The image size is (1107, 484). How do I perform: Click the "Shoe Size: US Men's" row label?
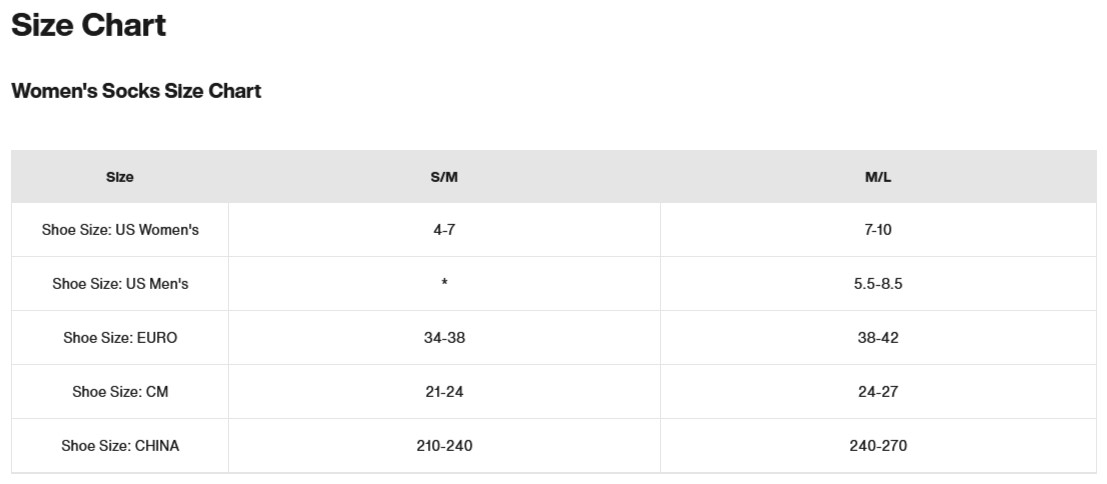point(120,284)
